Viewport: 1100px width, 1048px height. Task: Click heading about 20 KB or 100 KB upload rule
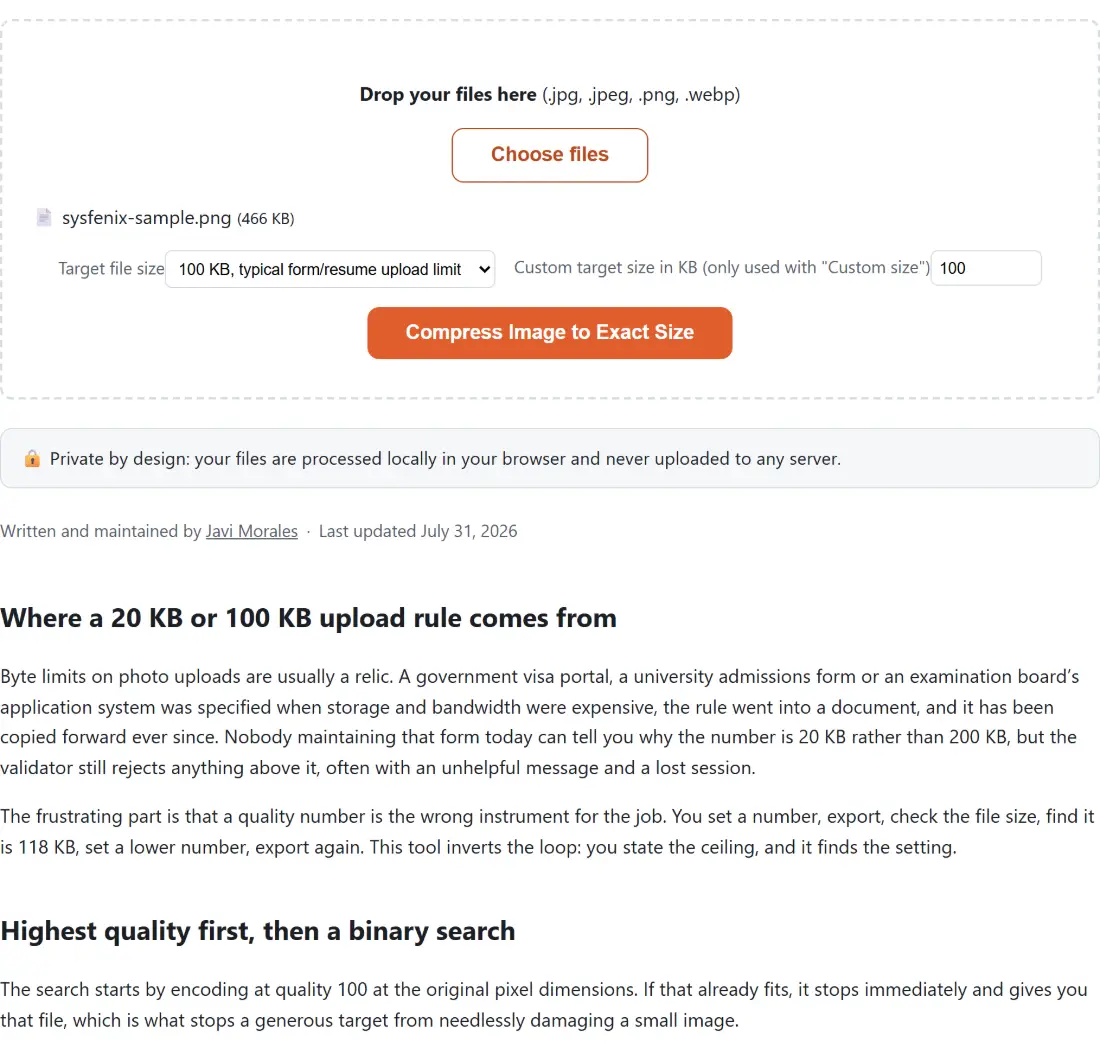(x=309, y=618)
